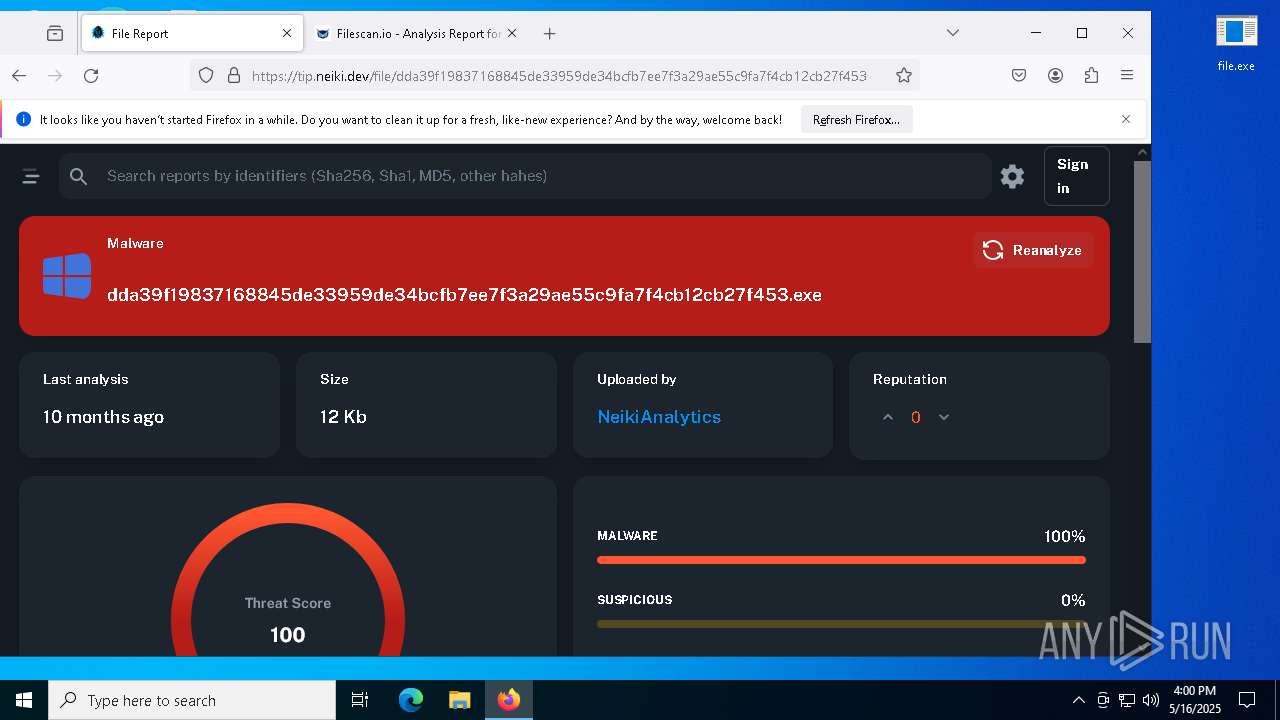Downvote the file reputation
Viewport: 1280px width, 720px height.
point(943,417)
